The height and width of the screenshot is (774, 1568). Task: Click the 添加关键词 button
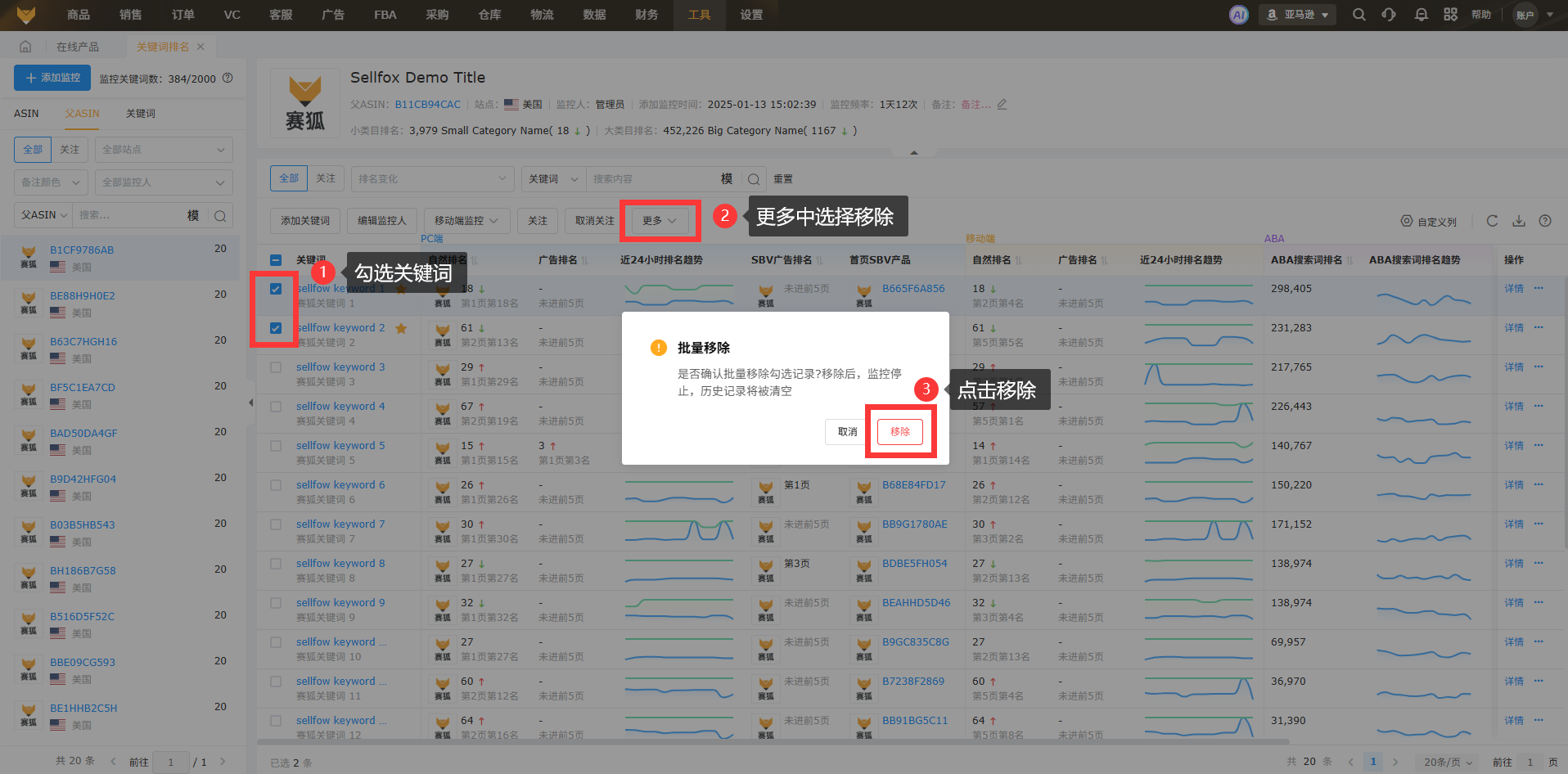pos(305,221)
